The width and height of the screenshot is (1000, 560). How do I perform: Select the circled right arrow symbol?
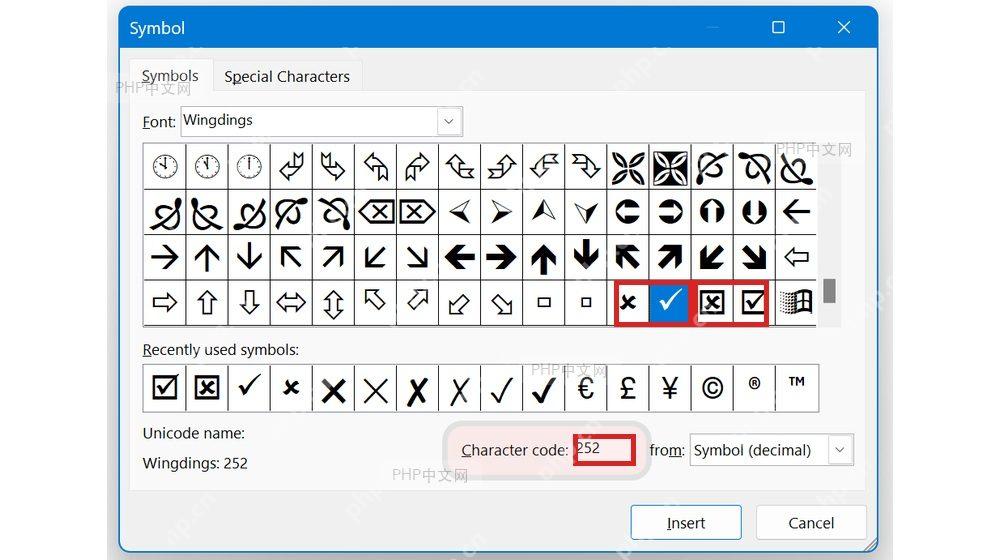[670, 211]
